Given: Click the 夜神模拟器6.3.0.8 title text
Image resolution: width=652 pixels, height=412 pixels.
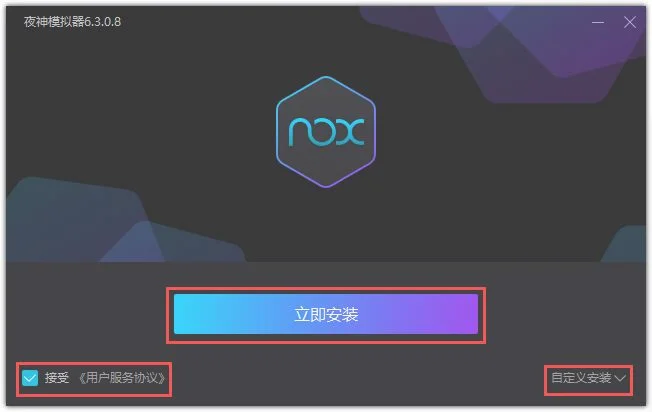Looking at the screenshot, I should (72, 22).
